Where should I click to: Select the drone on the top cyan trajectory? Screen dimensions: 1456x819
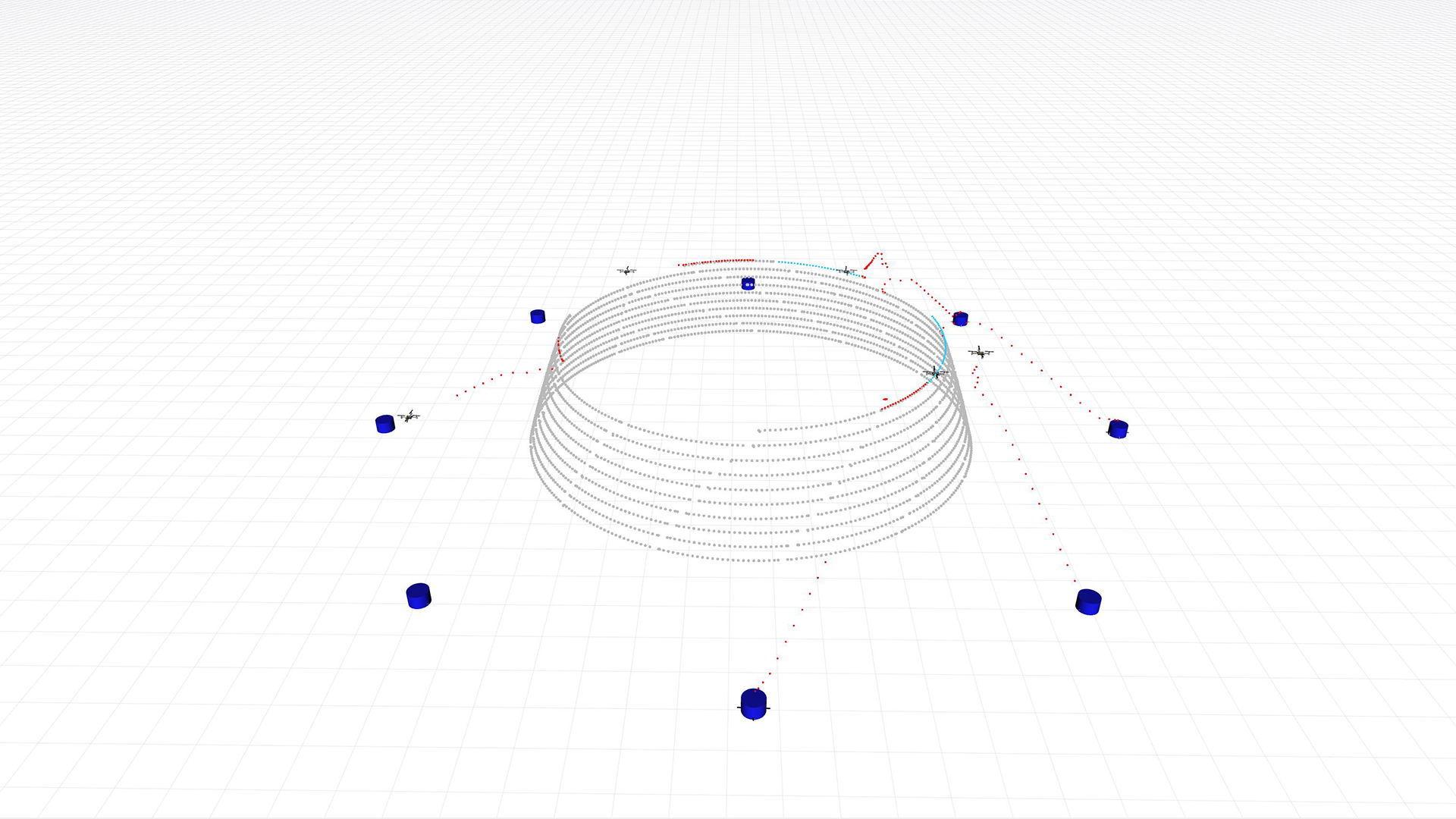(x=846, y=271)
